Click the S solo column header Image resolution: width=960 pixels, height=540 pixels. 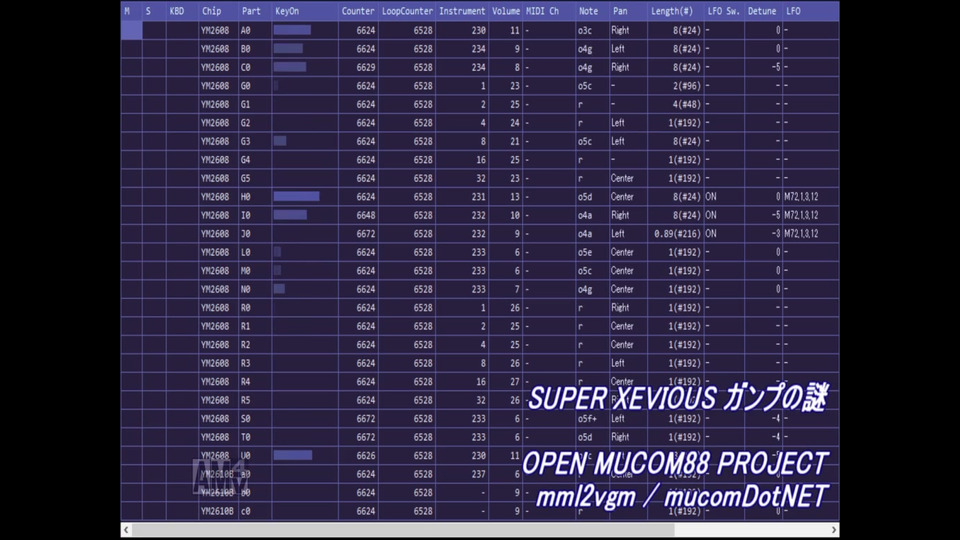(154, 11)
